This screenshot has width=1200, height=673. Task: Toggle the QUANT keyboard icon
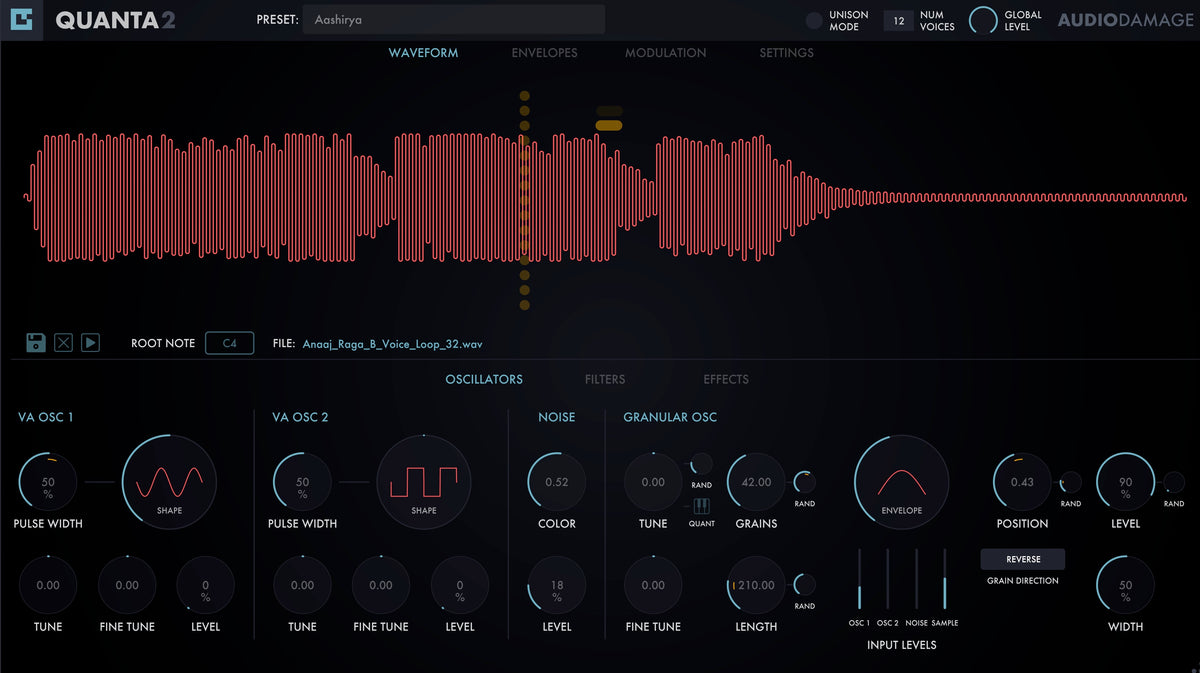pyautogui.click(x=702, y=507)
